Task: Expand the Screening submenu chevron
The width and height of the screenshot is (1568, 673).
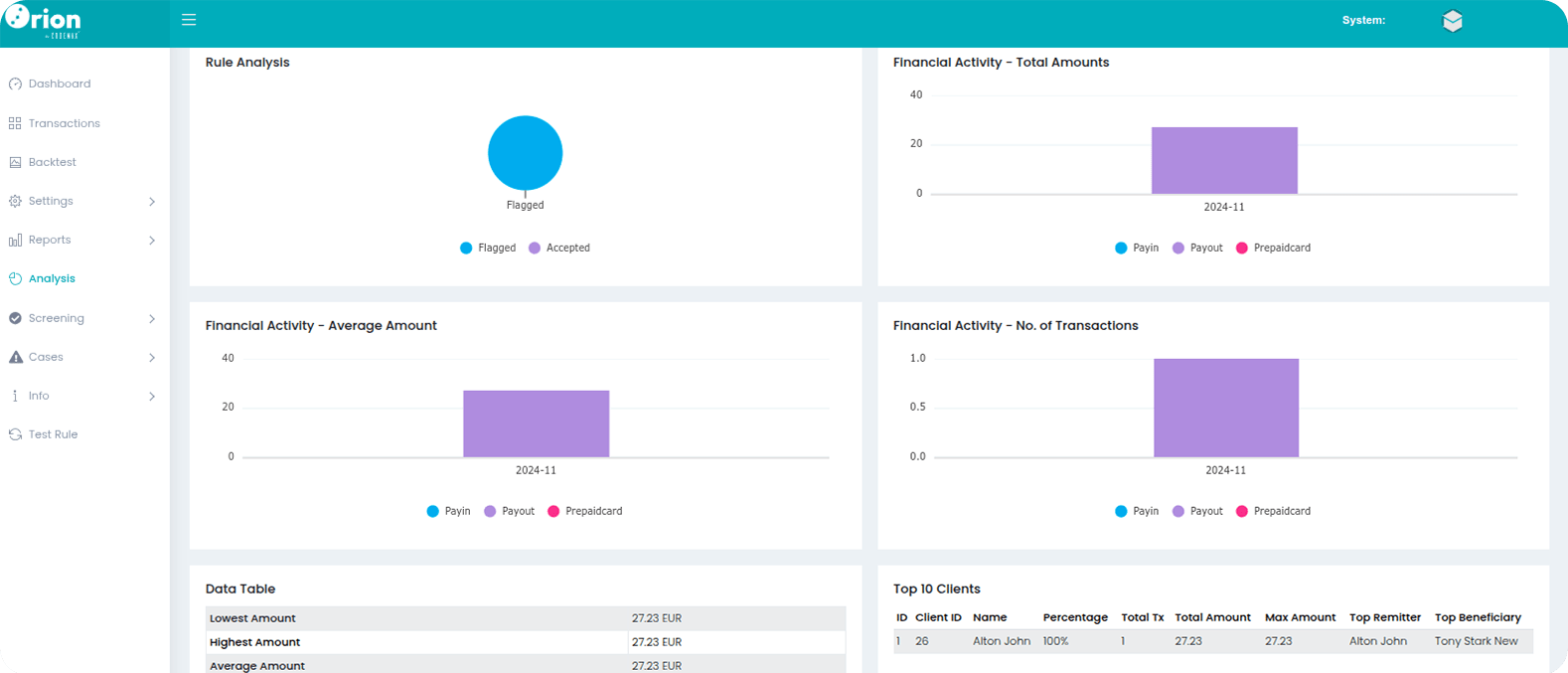Action: (x=152, y=319)
